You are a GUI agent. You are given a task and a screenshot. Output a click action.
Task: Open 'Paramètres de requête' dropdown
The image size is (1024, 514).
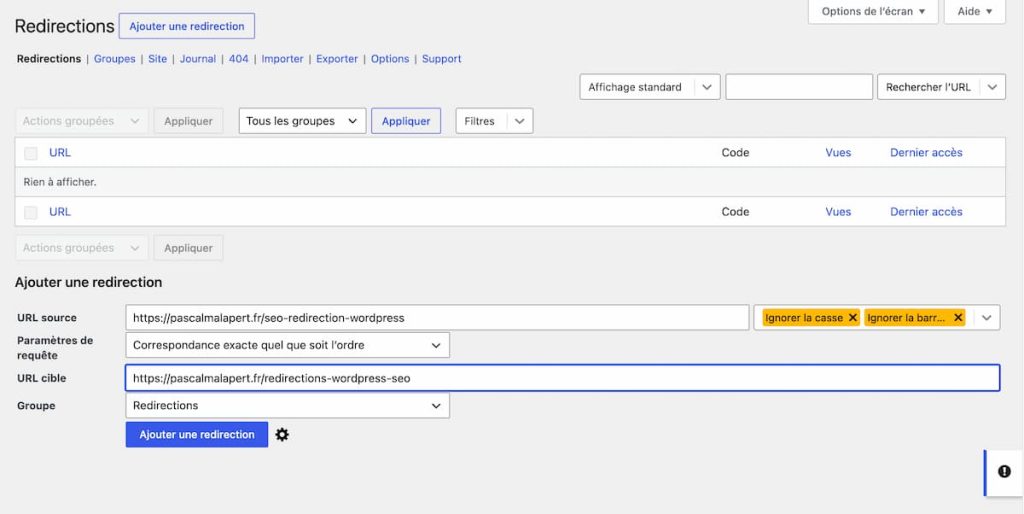[x=287, y=345]
